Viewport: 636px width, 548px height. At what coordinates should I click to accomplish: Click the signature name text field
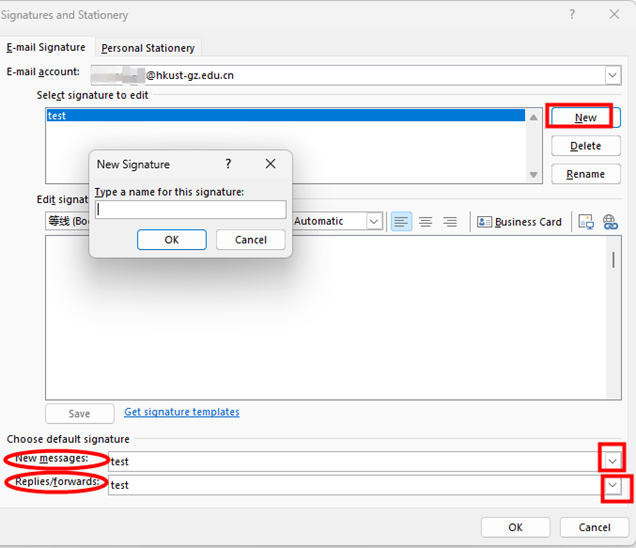[190, 210]
